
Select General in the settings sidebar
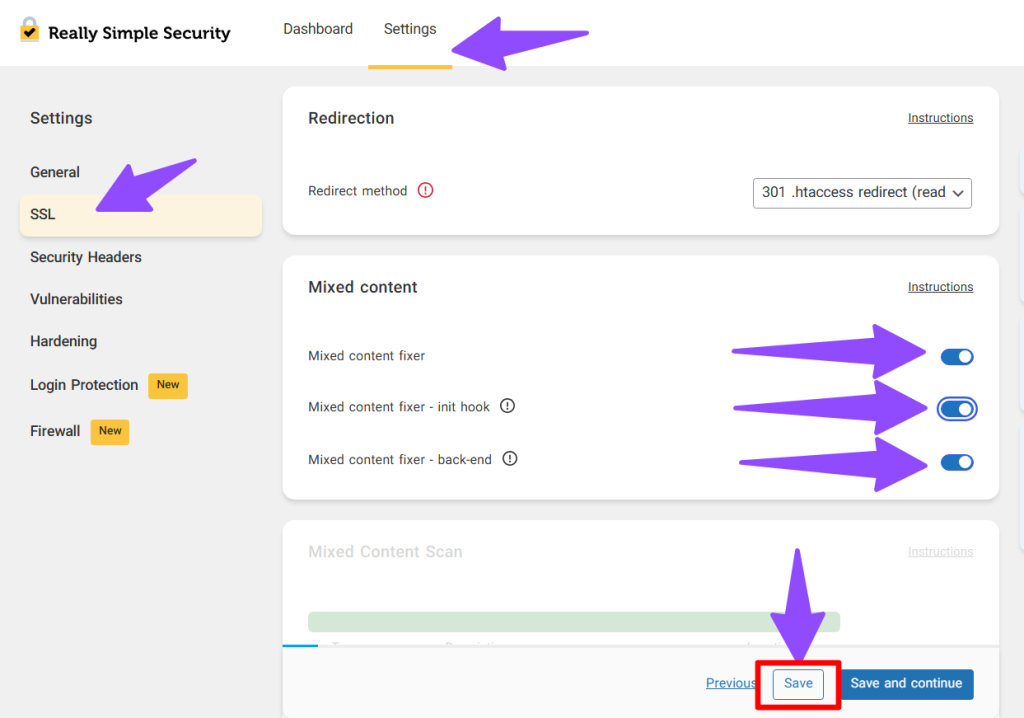(55, 172)
